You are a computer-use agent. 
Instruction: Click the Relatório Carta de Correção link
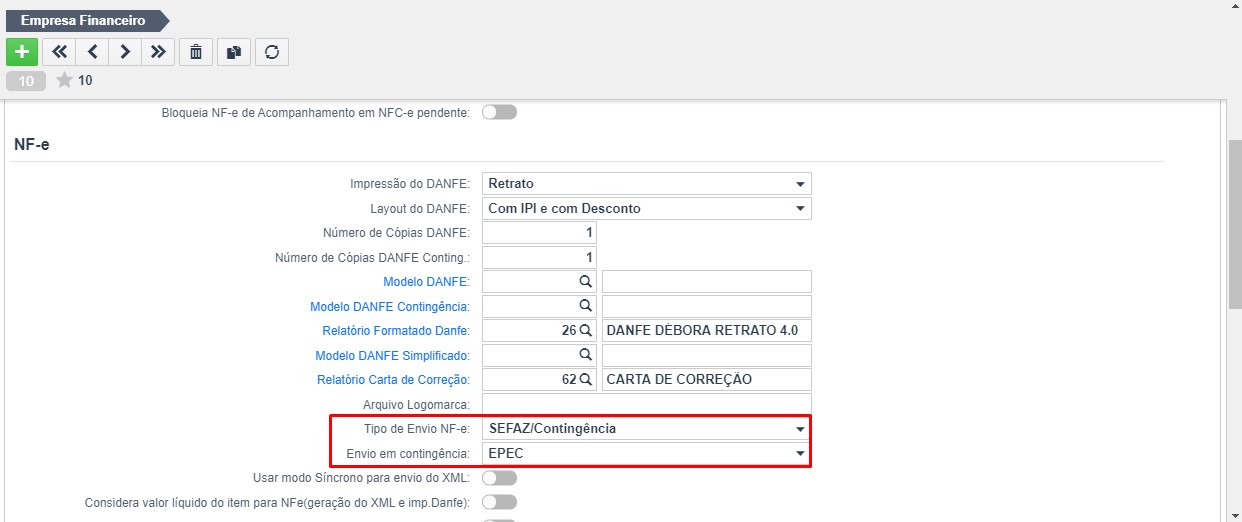point(393,380)
